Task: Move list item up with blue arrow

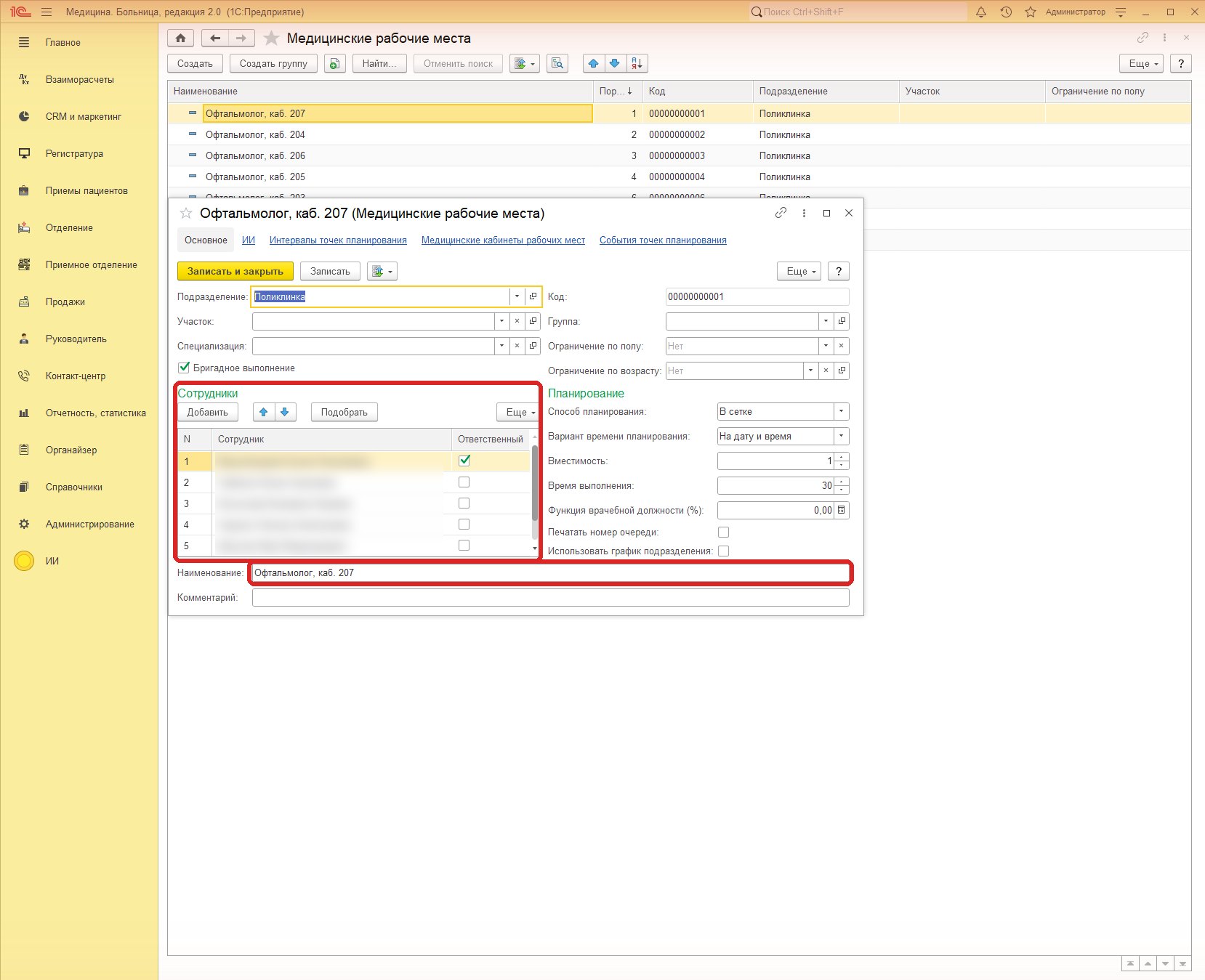Action: pyautogui.click(x=594, y=64)
